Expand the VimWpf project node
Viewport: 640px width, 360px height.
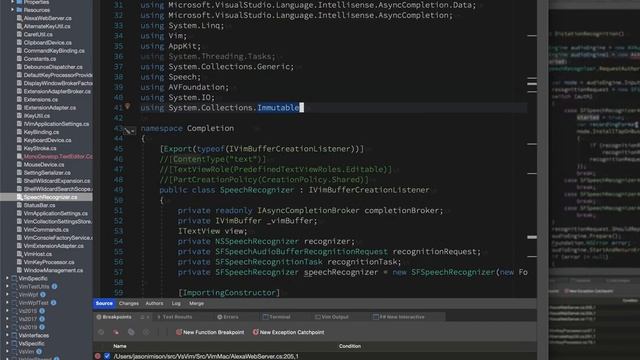tap(7, 295)
